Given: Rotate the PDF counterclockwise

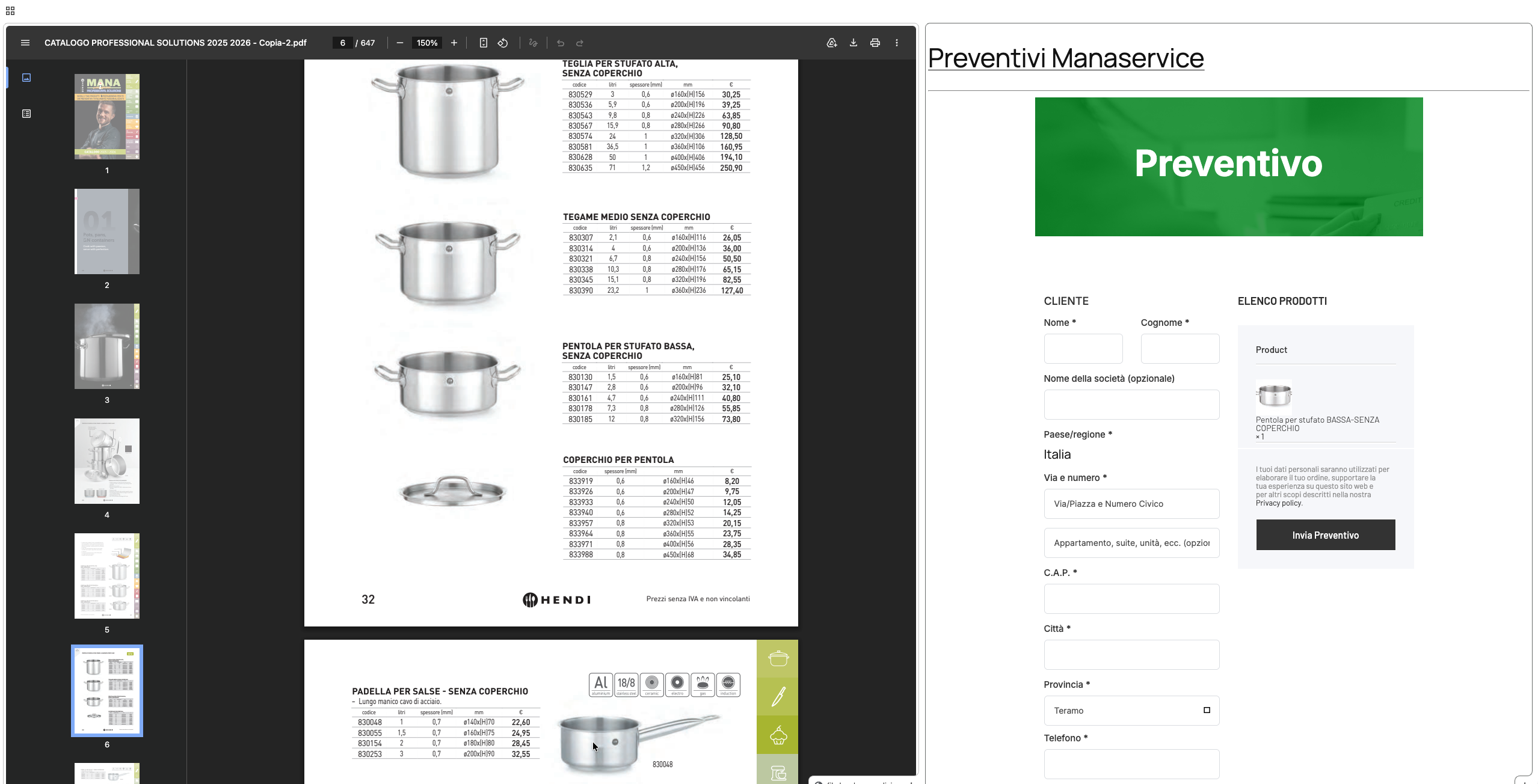Looking at the screenshot, I should pyautogui.click(x=503, y=43).
